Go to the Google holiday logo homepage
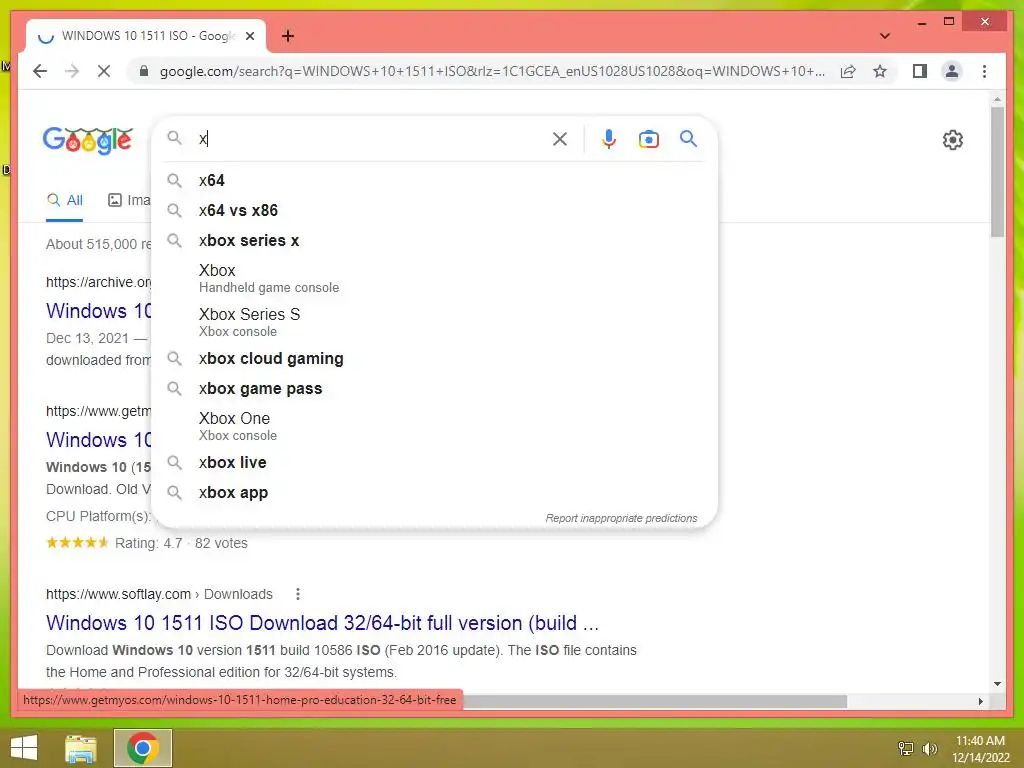 88,140
